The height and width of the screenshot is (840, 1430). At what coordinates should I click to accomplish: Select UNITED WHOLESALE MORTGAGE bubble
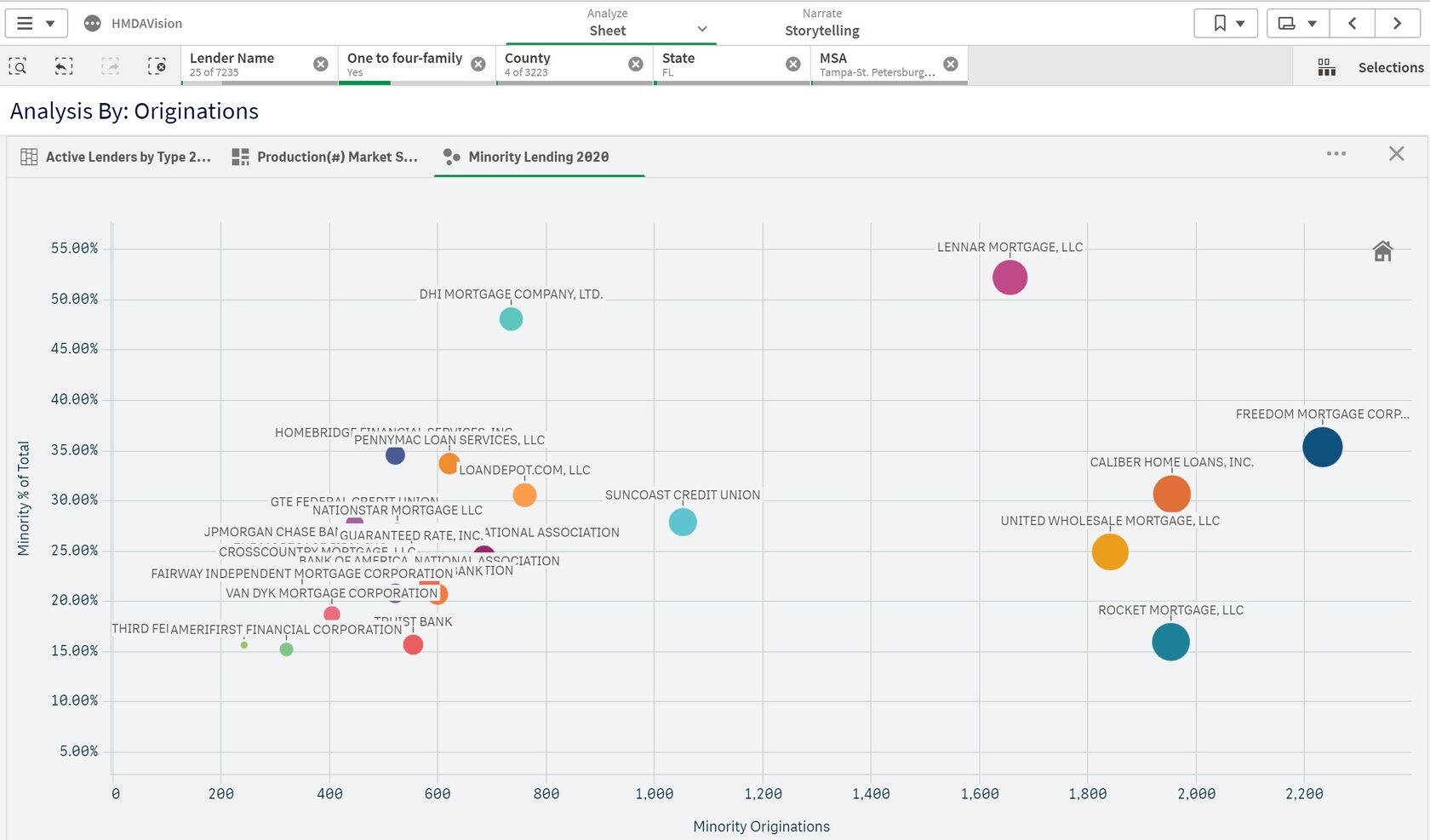click(x=1110, y=551)
